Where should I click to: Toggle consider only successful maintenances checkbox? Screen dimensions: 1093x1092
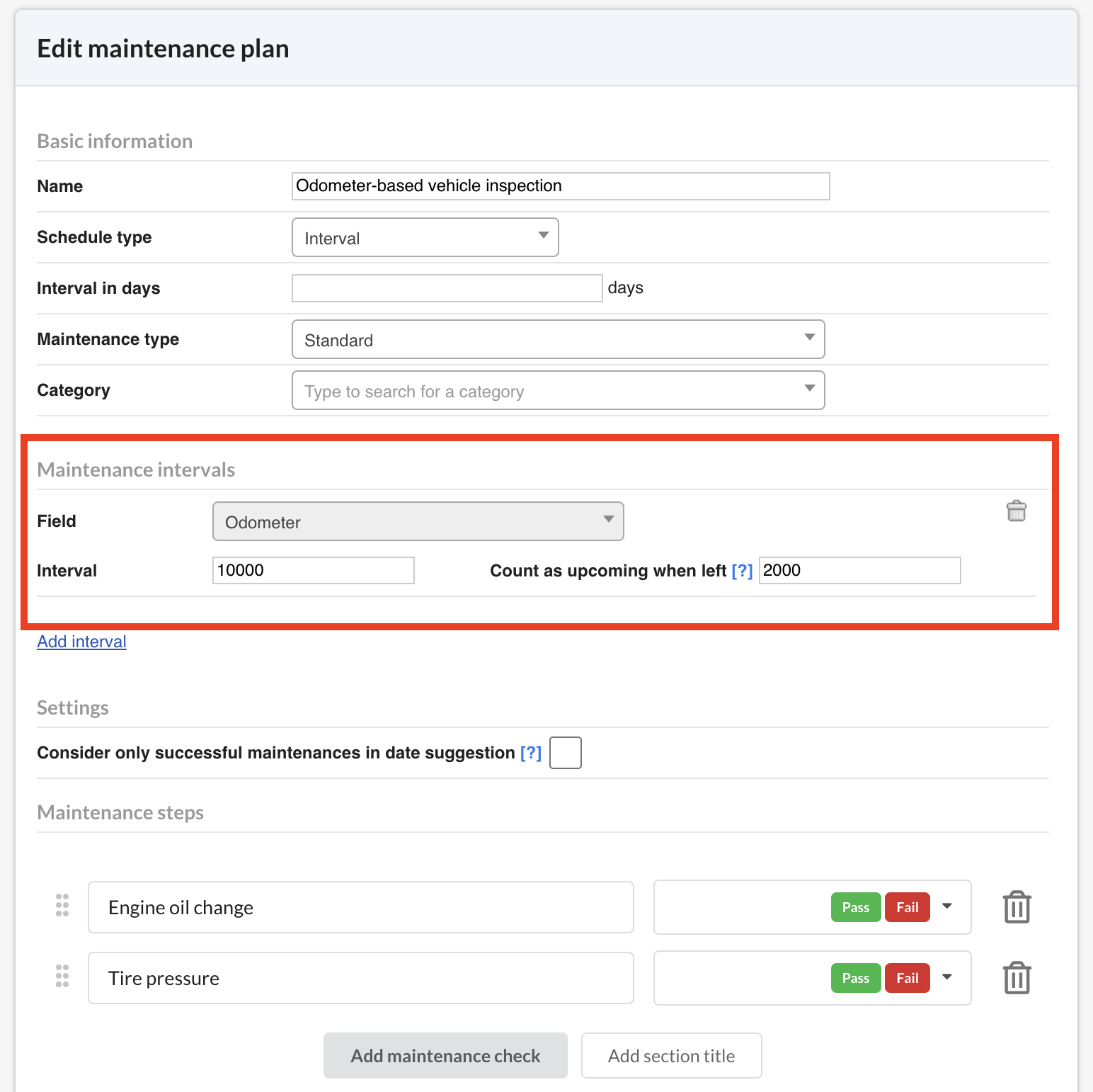coord(565,753)
